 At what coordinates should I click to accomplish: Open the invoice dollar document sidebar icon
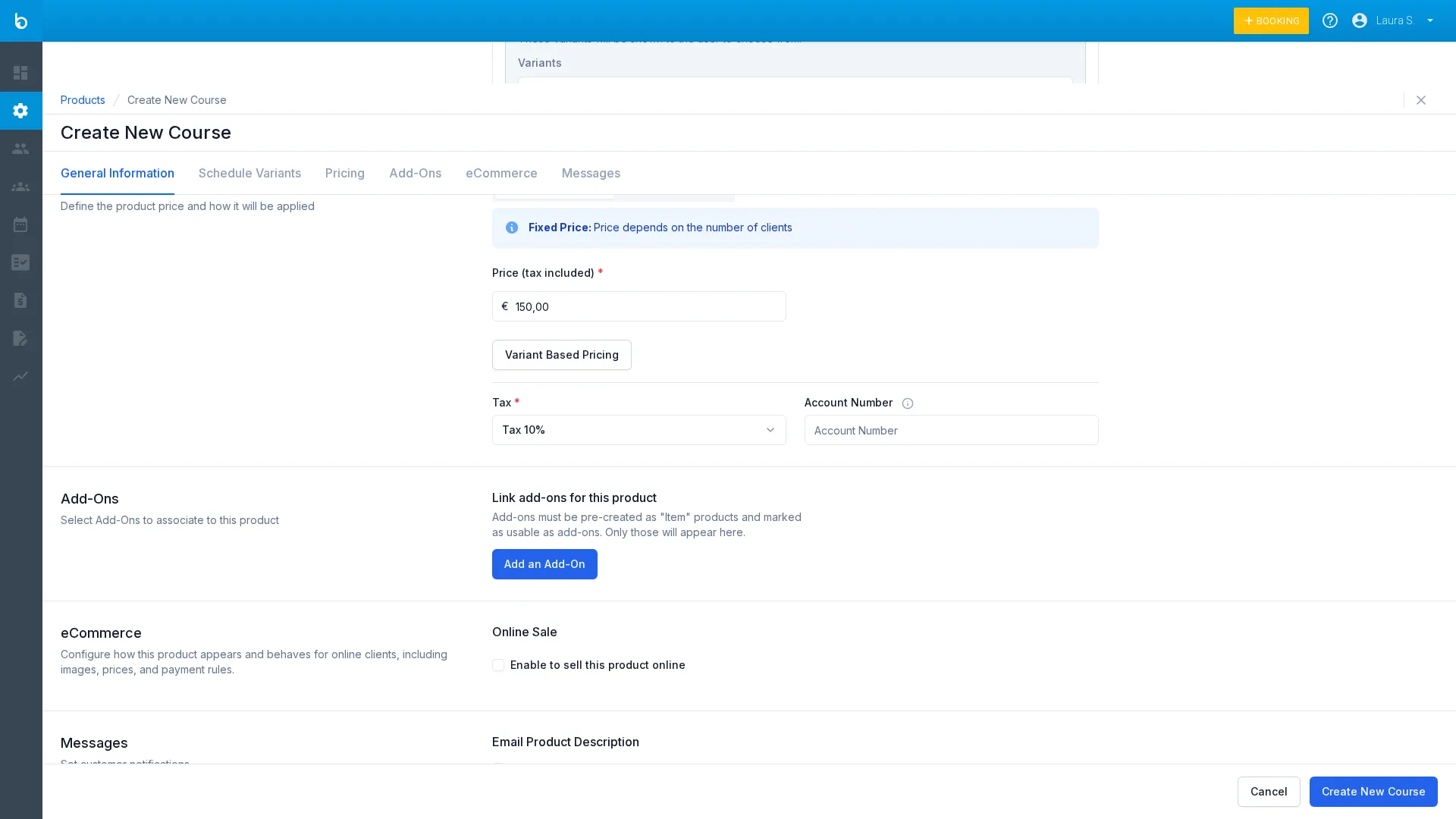pos(20,300)
